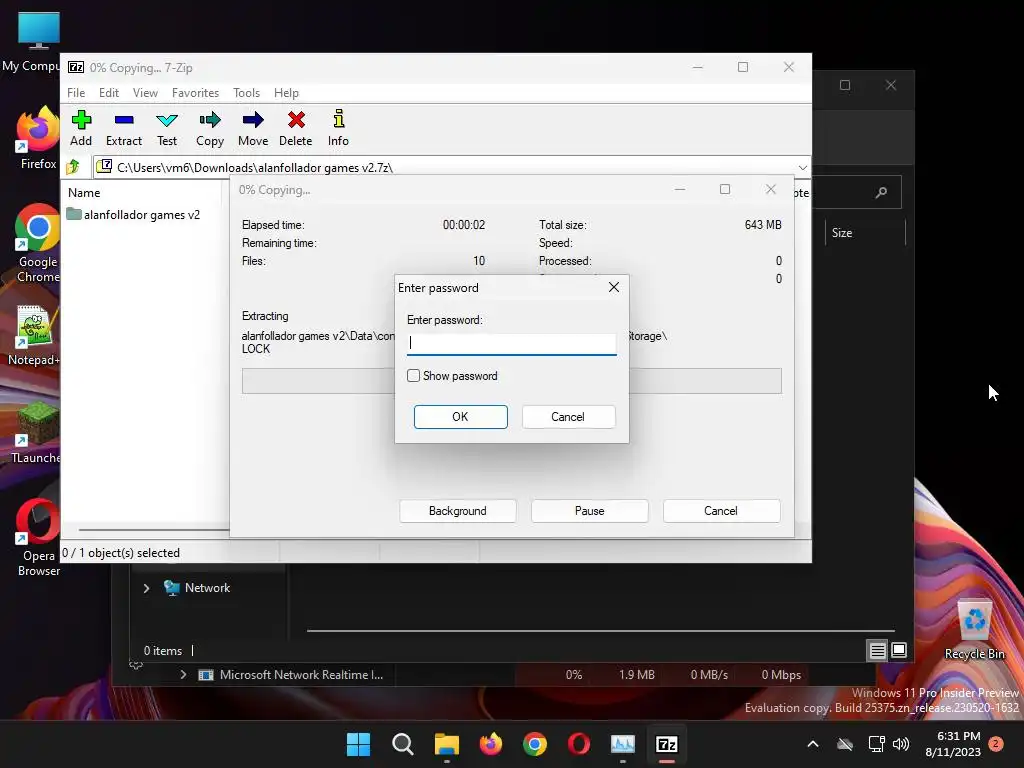Image resolution: width=1024 pixels, height=768 pixels.
Task: Expand Microsoft Network Realtime row in Task Manager
Action: tap(183, 675)
